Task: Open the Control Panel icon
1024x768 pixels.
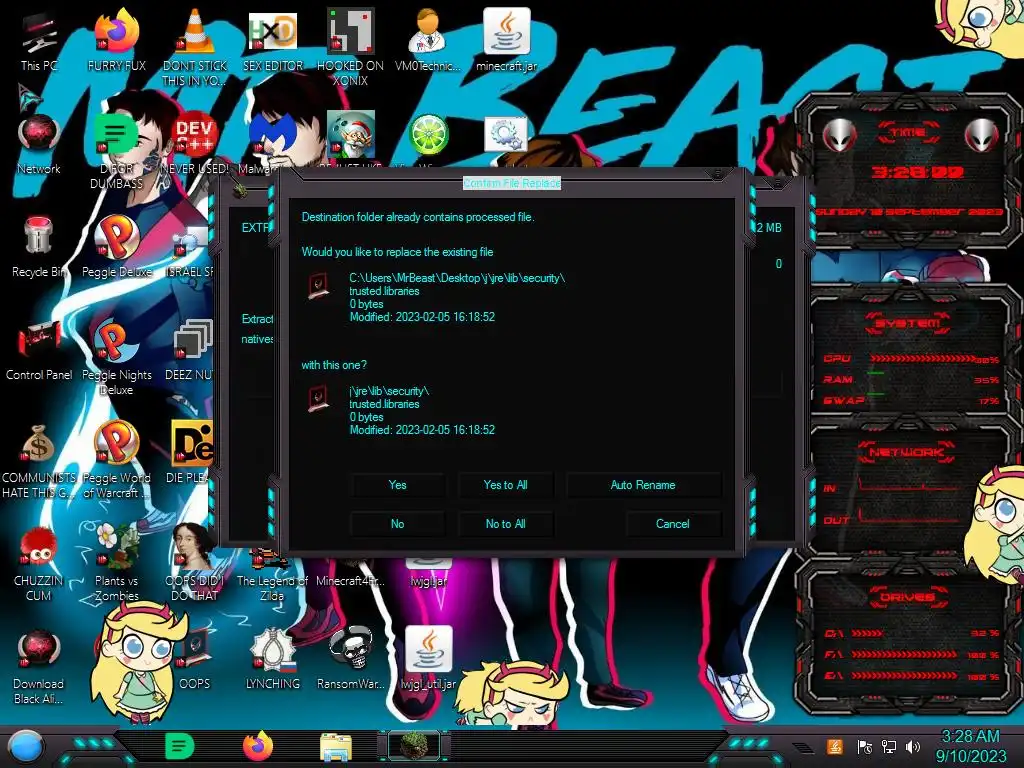Action: 39,350
